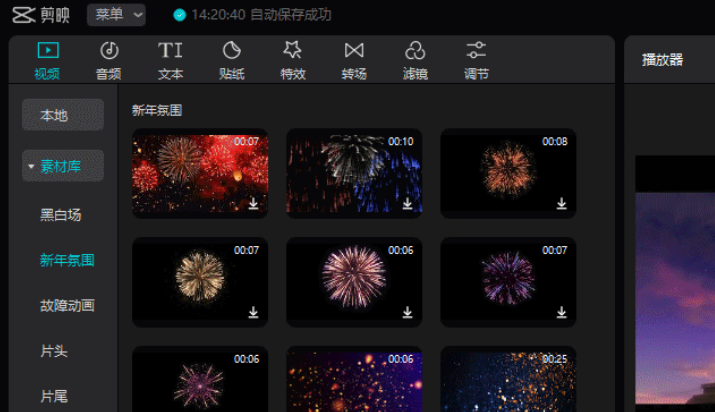Open the 故障动画 category
The width and height of the screenshot is (715, 412).
point(67,305)
